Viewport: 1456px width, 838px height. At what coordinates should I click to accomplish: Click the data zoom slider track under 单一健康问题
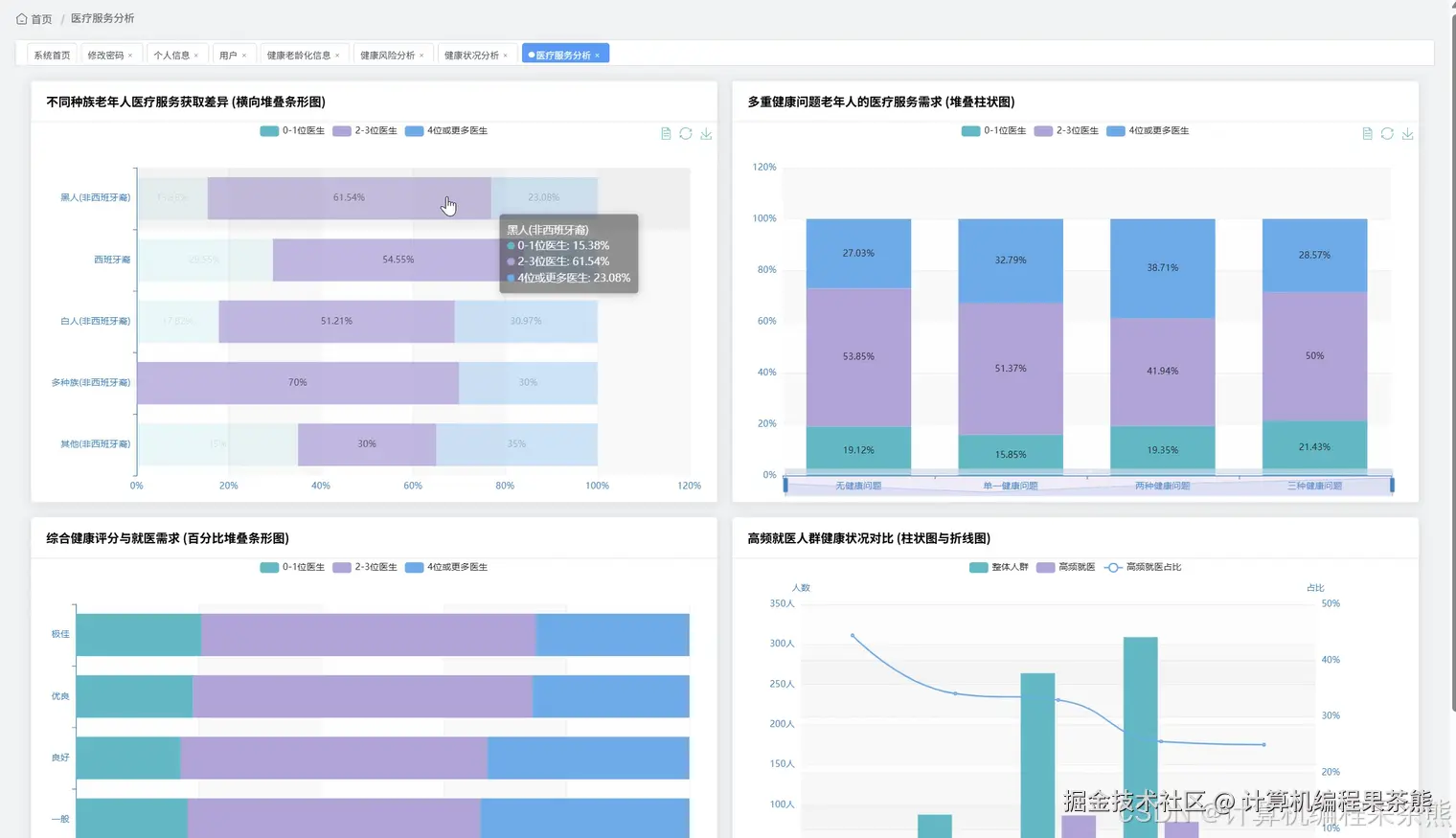tap(1011, 486)
